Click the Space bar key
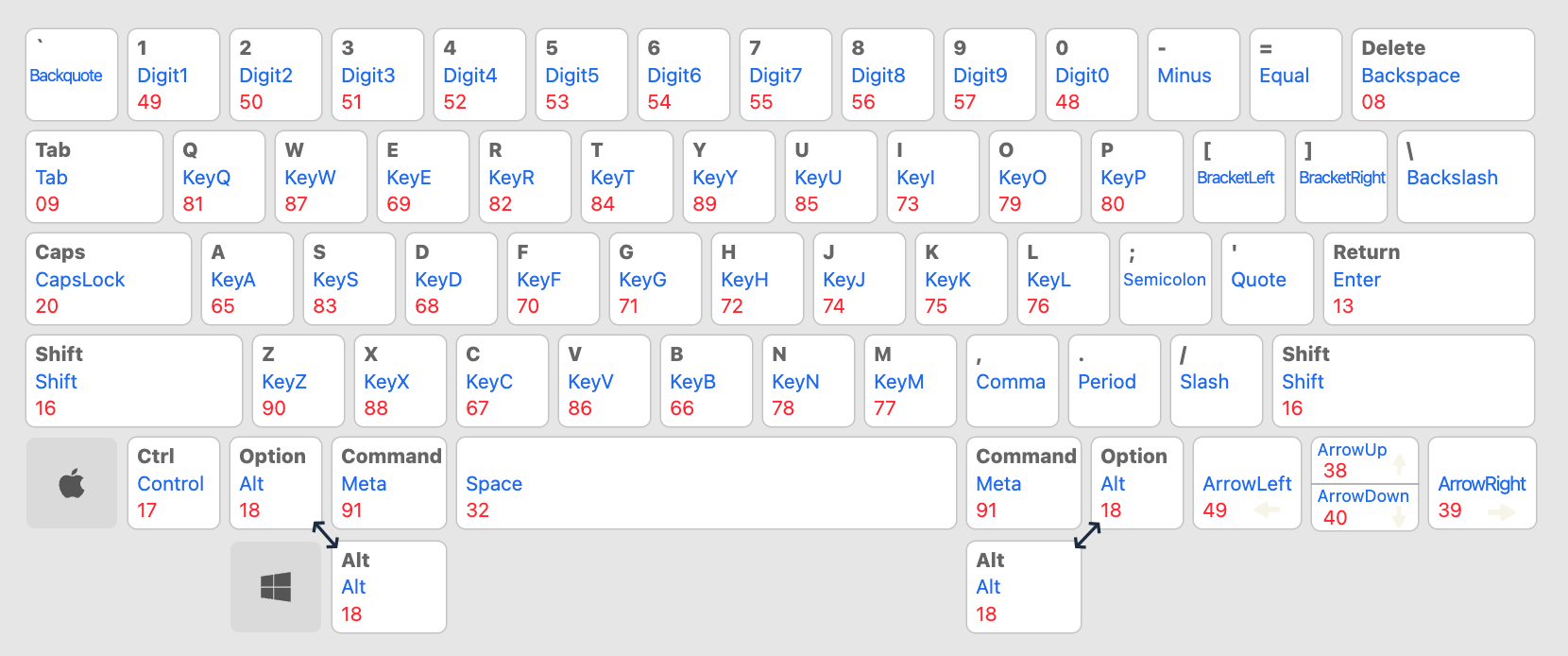Viewport: 1568px width, 656px height. (706, 483)
